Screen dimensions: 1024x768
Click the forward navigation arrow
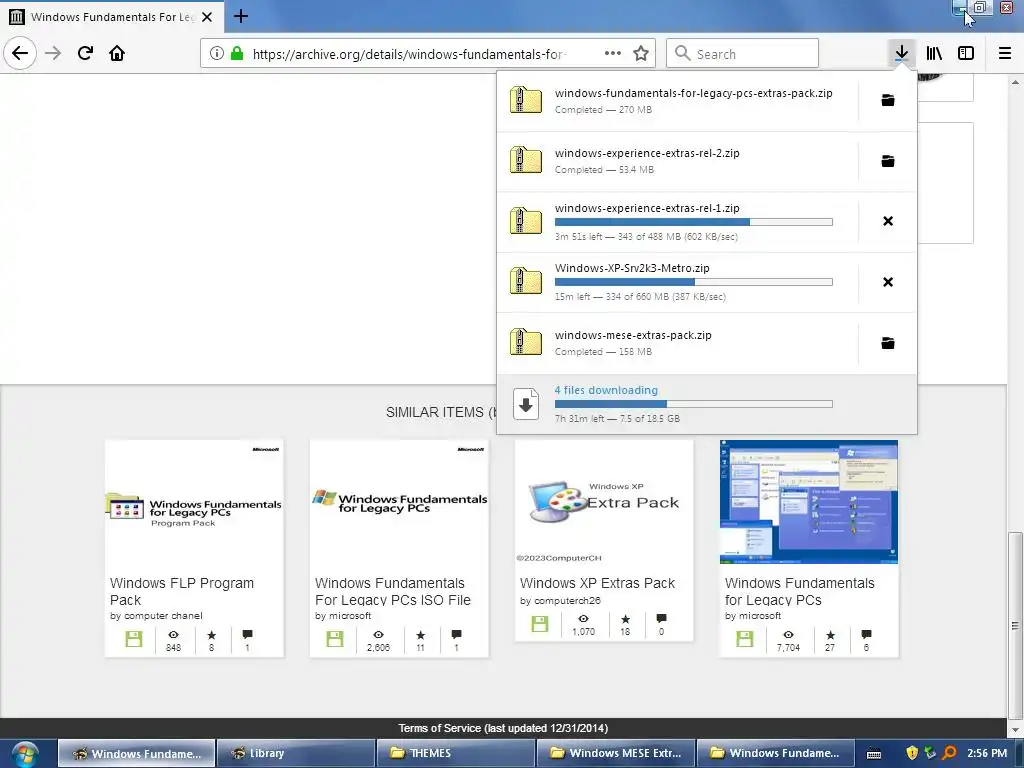click(x=53, y=53)
